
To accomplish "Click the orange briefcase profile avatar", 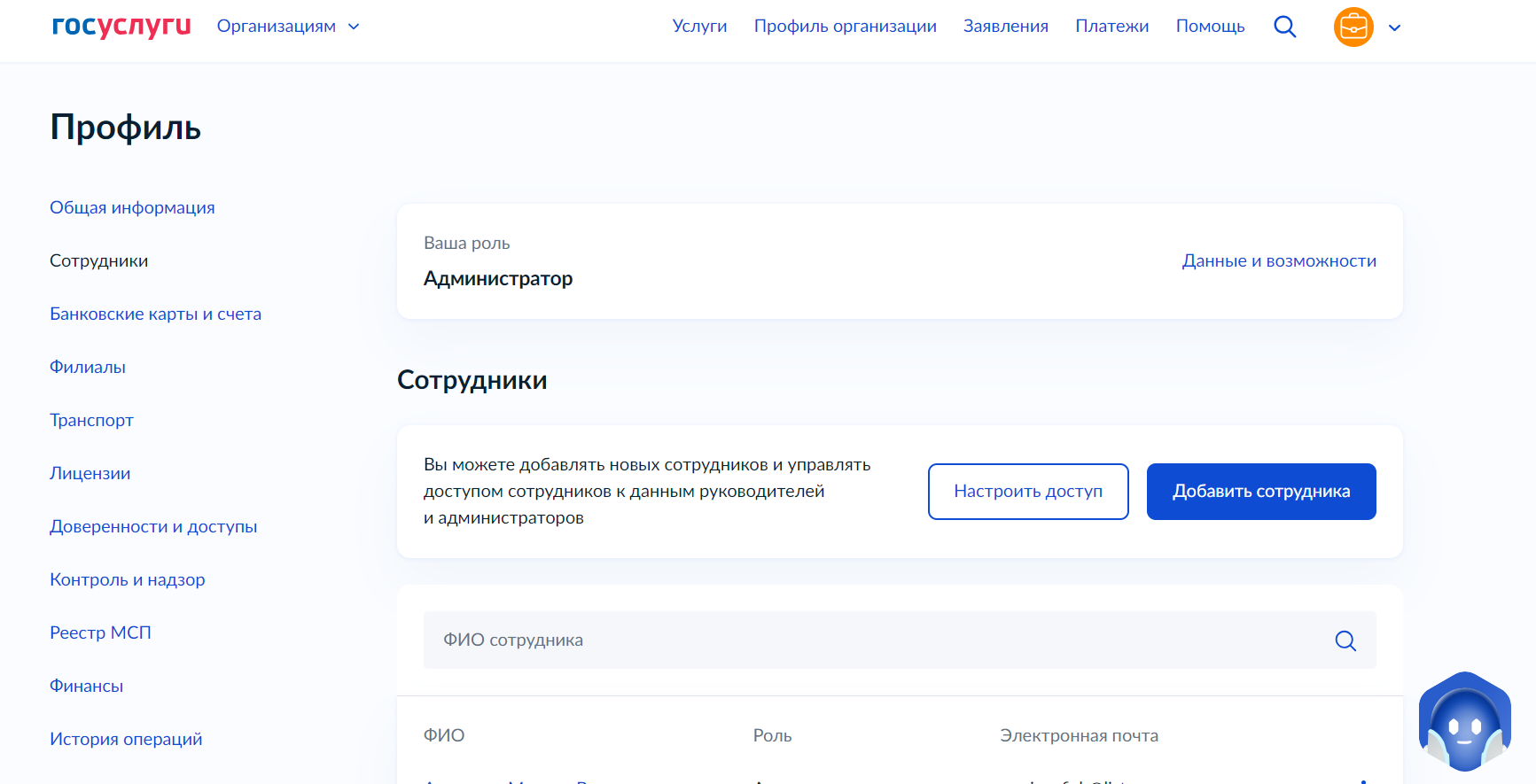I will (x=1353, y=27).
